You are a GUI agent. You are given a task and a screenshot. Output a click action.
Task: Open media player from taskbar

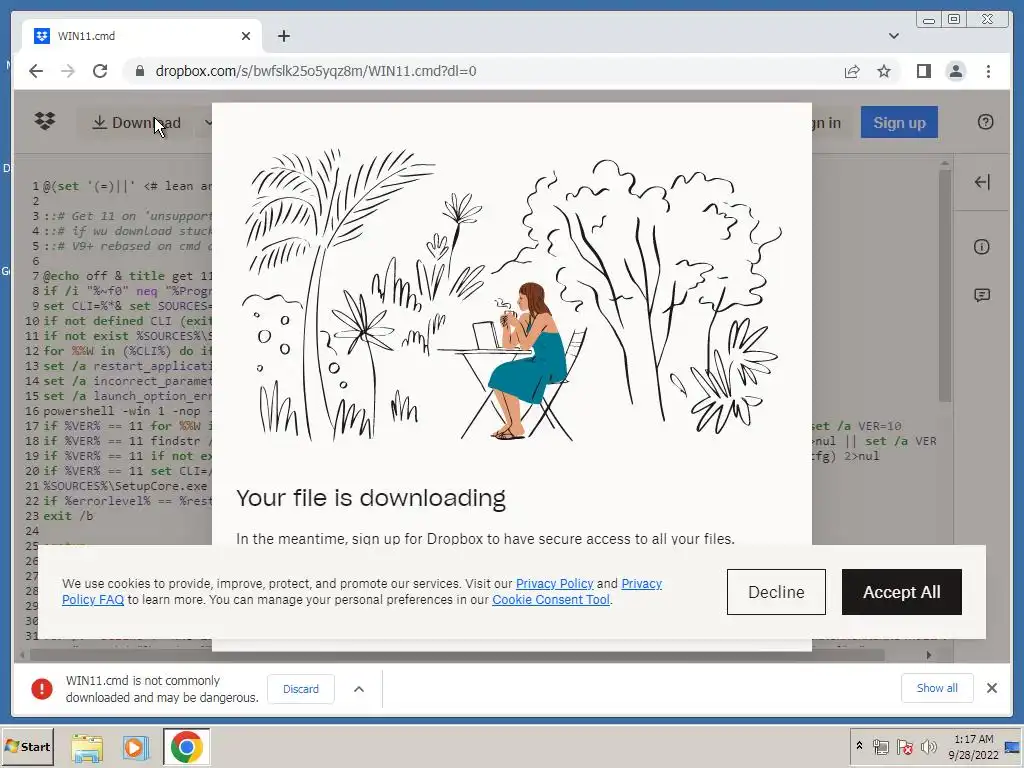135,747
